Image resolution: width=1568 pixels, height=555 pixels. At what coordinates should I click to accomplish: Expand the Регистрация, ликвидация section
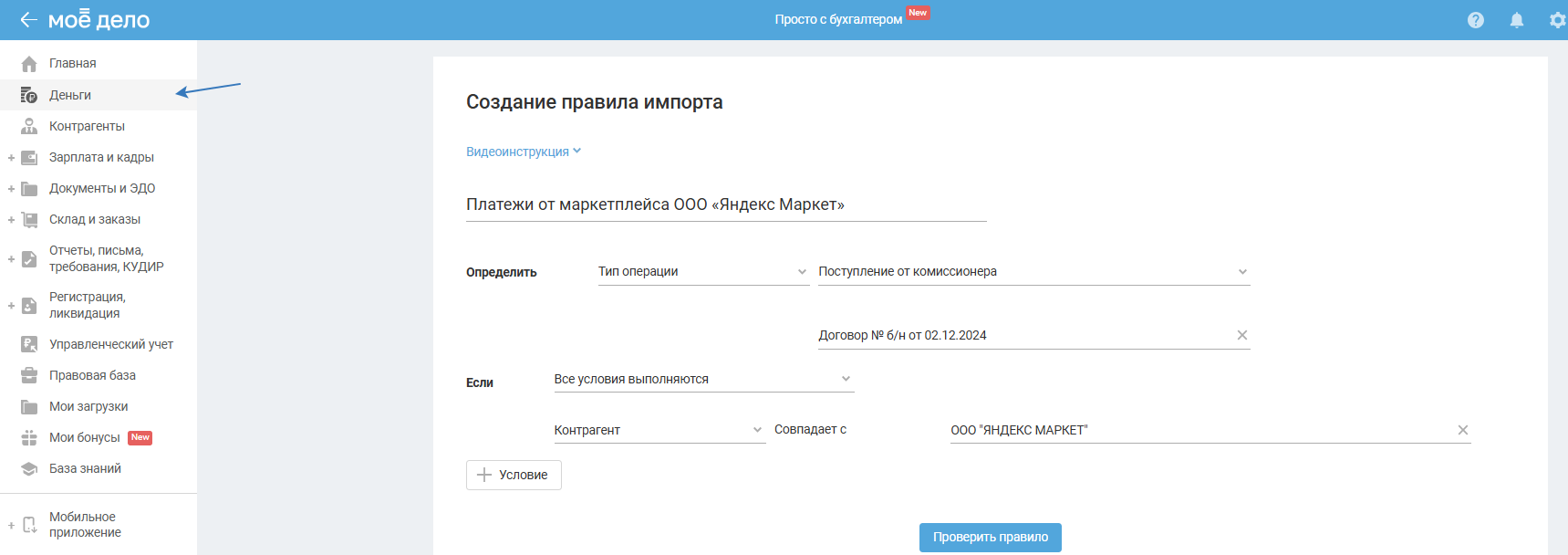pyautogui.click(x=11, y=306)
